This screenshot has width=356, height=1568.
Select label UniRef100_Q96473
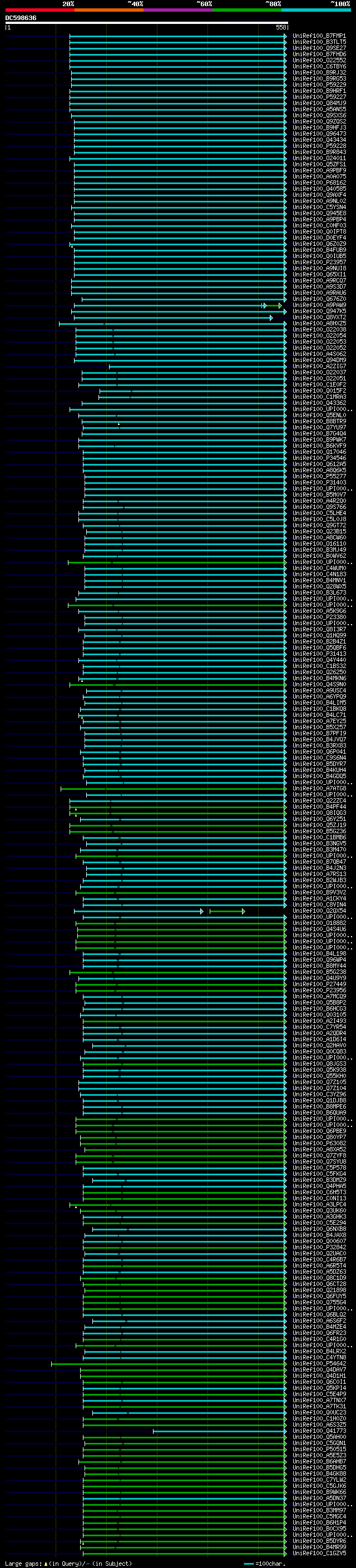tap(319, 133)
